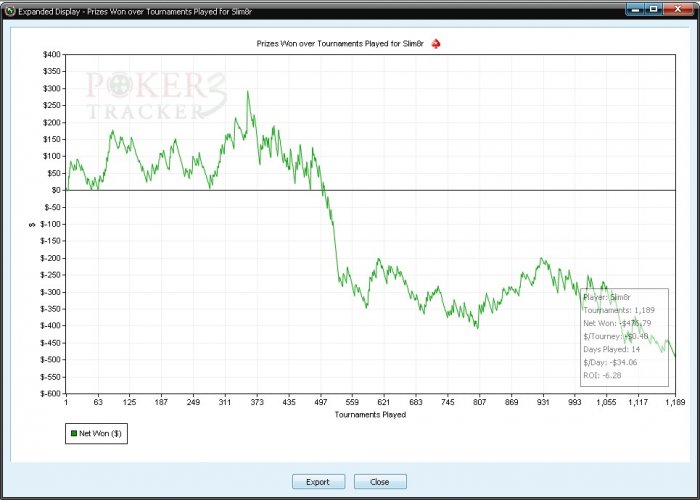The image size is (700, 500).
Task: Click the window's red X close button
Action: click(678, 9)
